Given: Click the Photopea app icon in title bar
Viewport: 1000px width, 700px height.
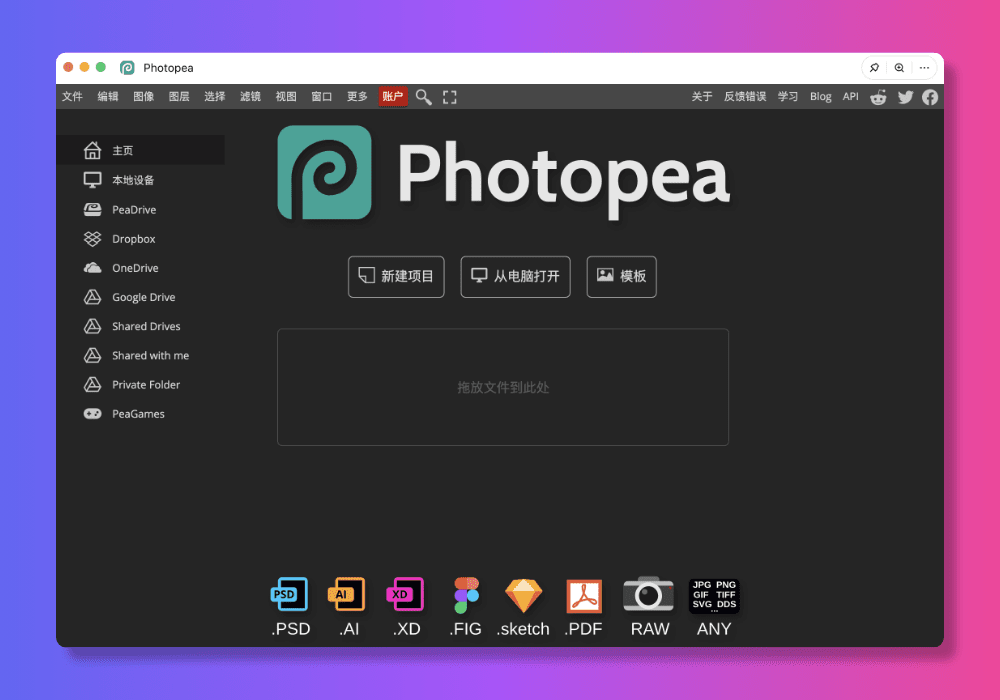Looking at the screenshot, I should pyautogui.click(x=127, y=68).
